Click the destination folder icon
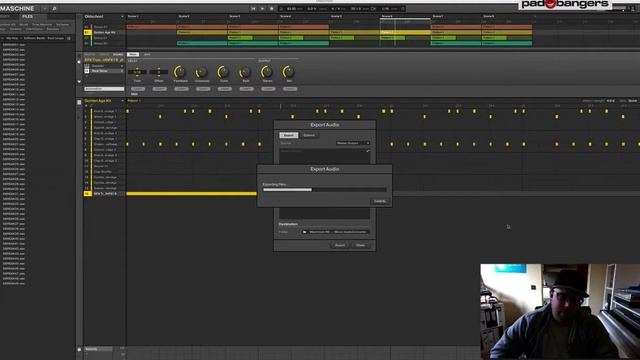 click(x=304, y=232)
